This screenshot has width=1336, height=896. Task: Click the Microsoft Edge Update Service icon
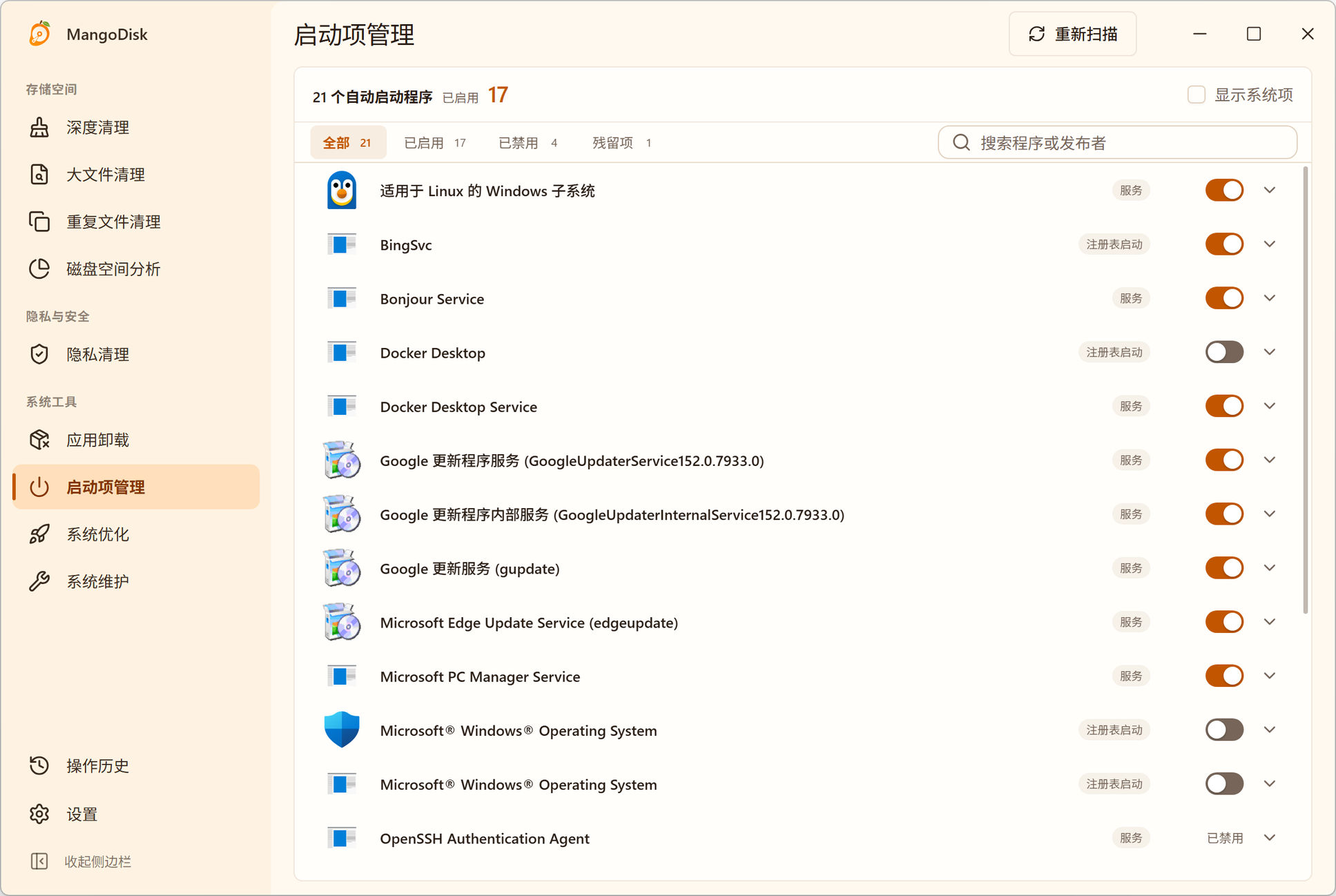(342, 621)
